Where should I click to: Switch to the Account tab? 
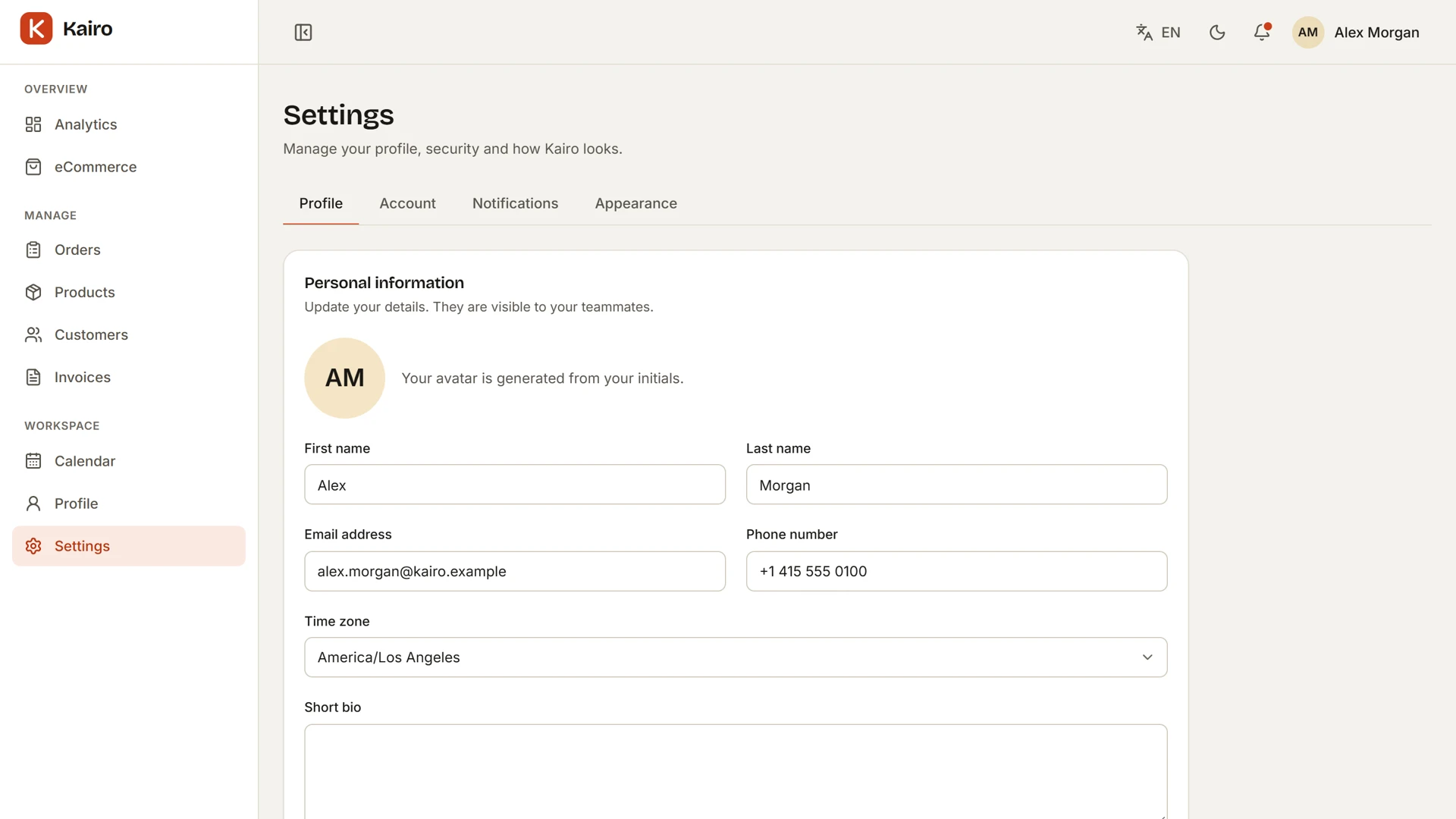[407, 203]
